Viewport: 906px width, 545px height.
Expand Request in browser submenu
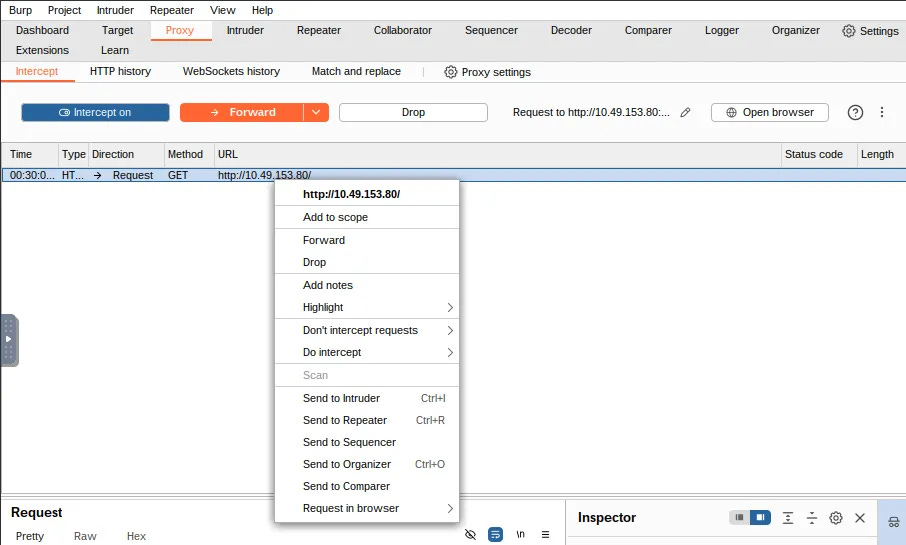coord(367,509)
